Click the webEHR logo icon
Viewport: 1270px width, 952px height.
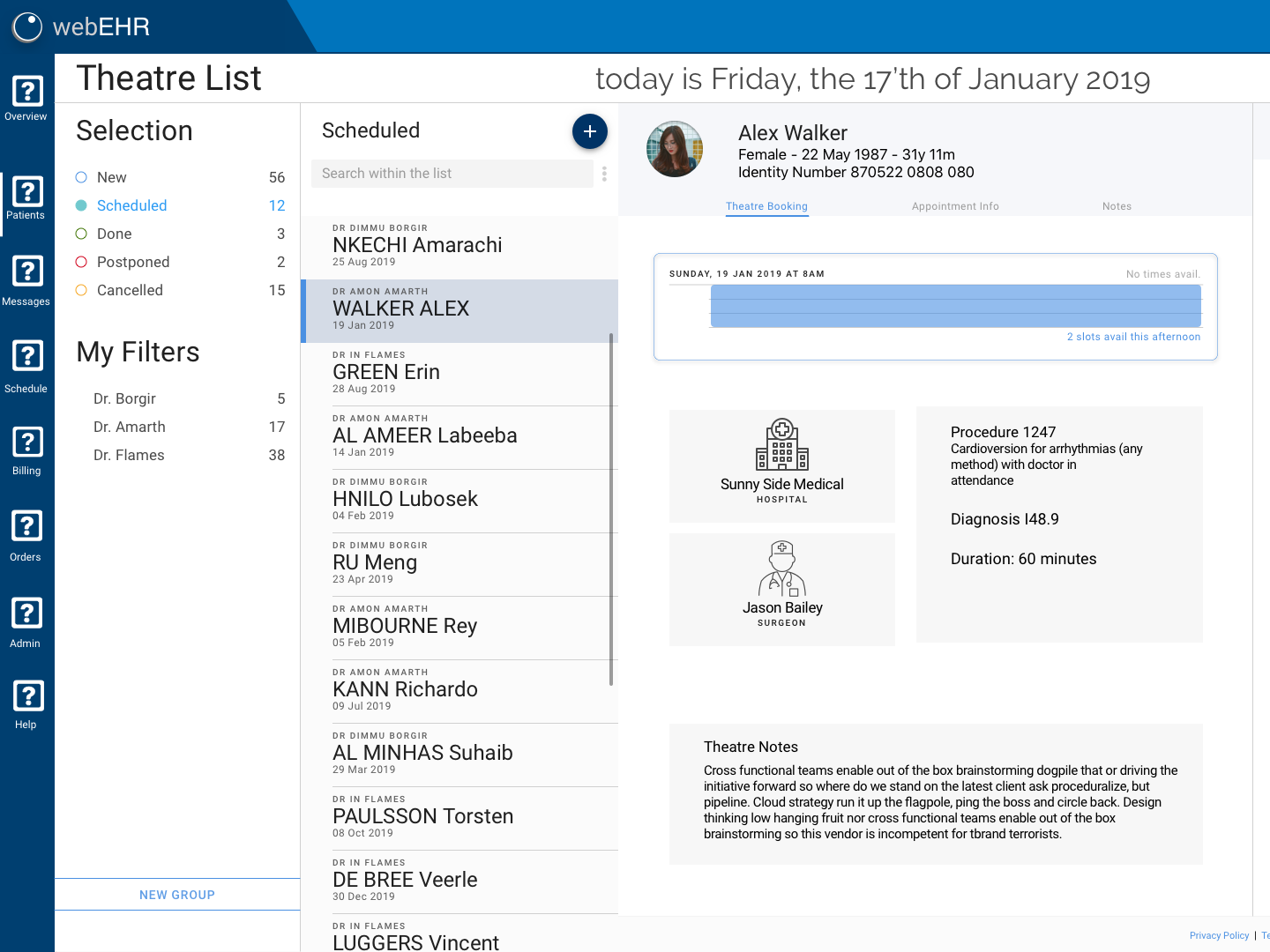coord(27,26)
